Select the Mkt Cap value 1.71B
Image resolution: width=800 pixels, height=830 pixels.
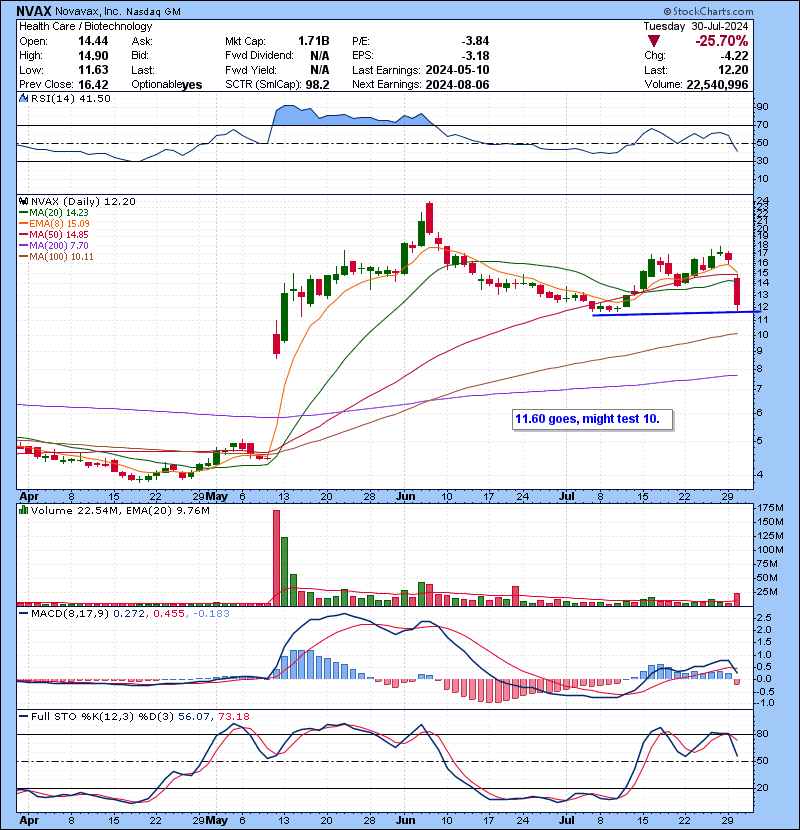coord(313,41)
